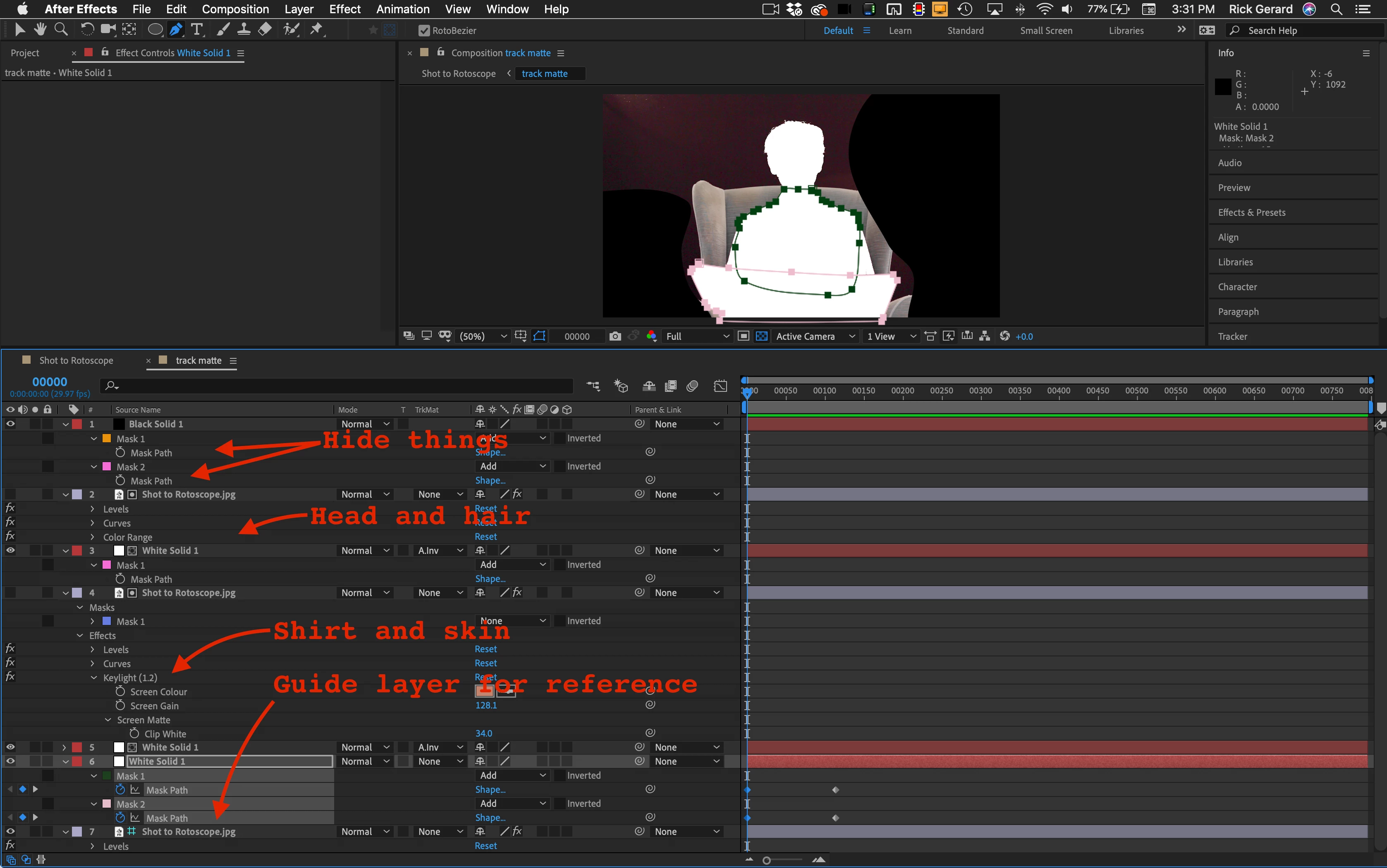Click the Keylight Screen Colour swatch
This screenshot has height=868, width=1387.
coord(483,692)
